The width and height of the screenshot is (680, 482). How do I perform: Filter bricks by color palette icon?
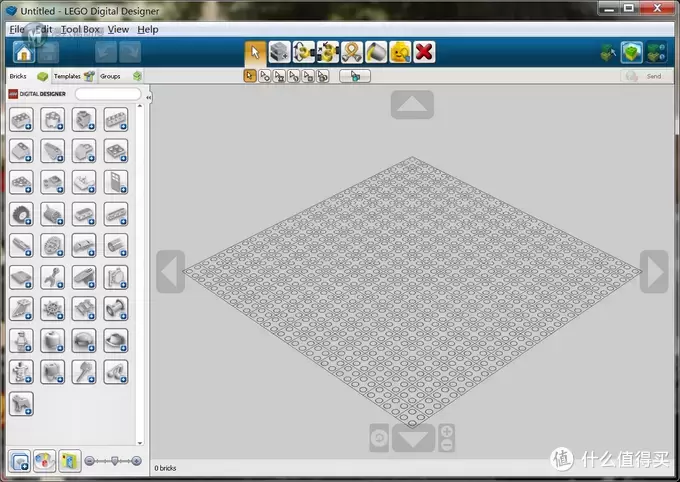(45, 461)
